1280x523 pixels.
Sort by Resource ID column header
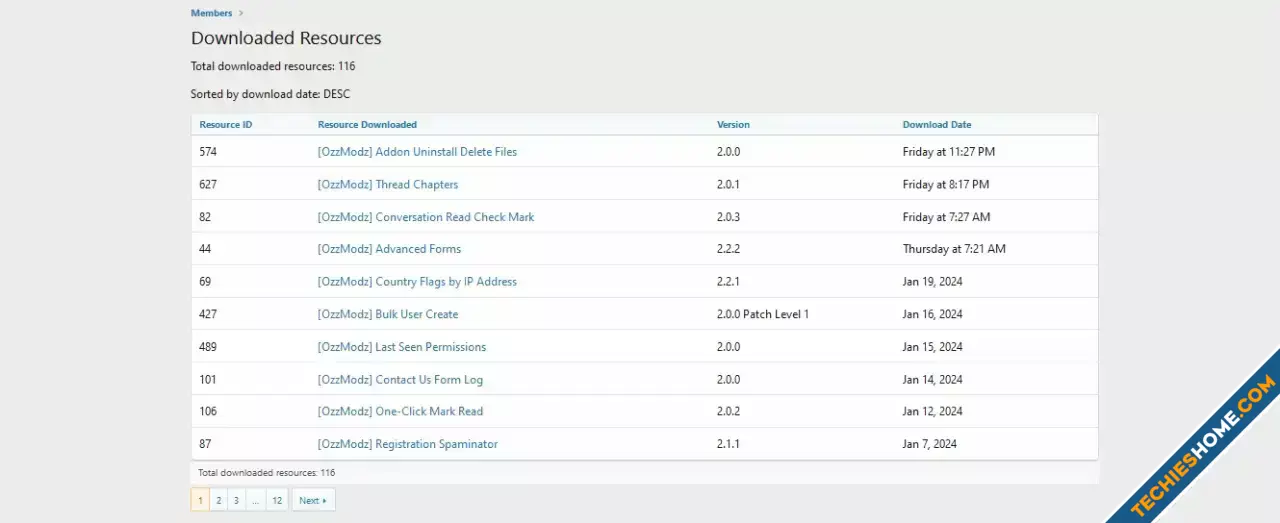(226, 125)
